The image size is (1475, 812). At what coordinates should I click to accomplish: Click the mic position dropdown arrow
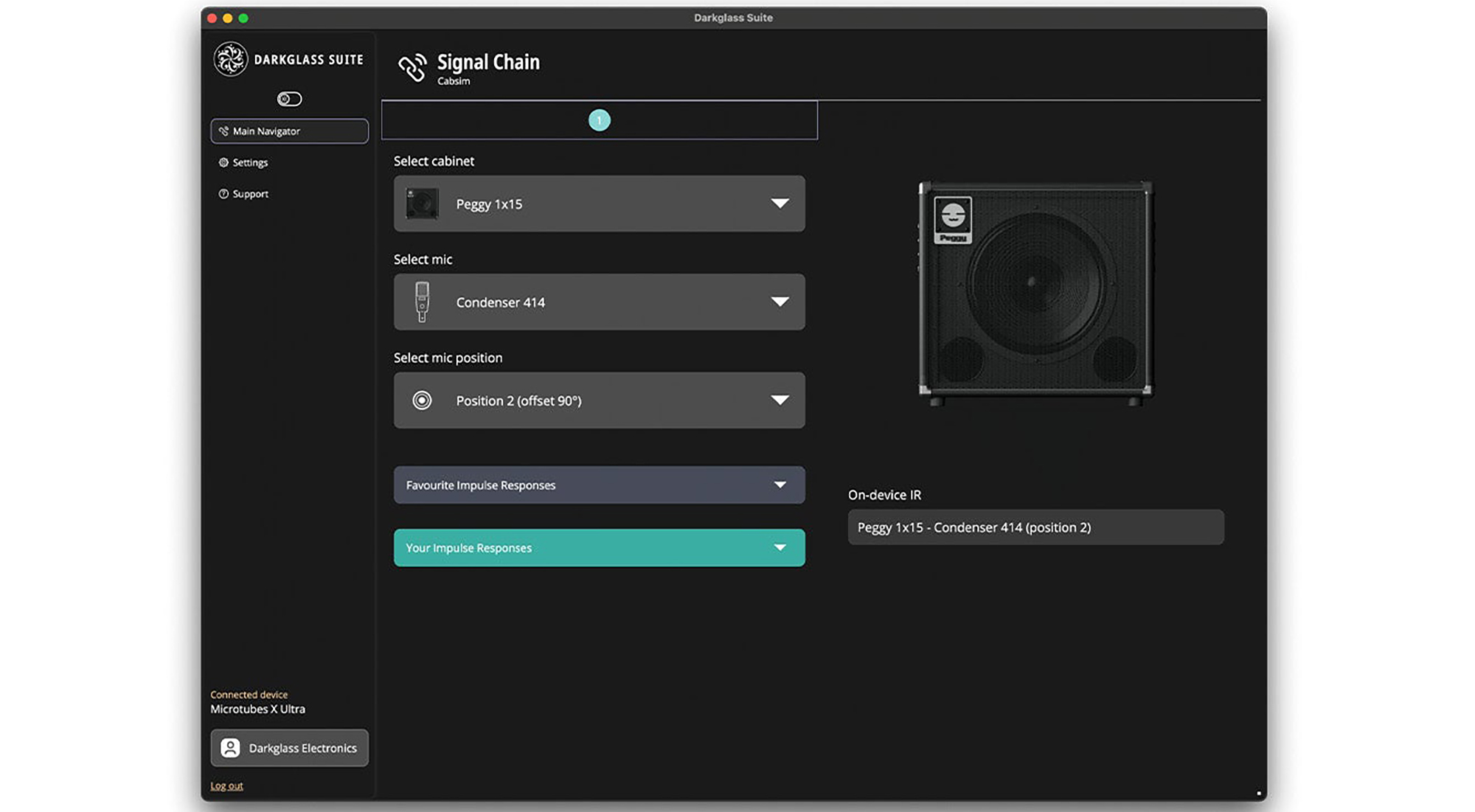[780, 400]
